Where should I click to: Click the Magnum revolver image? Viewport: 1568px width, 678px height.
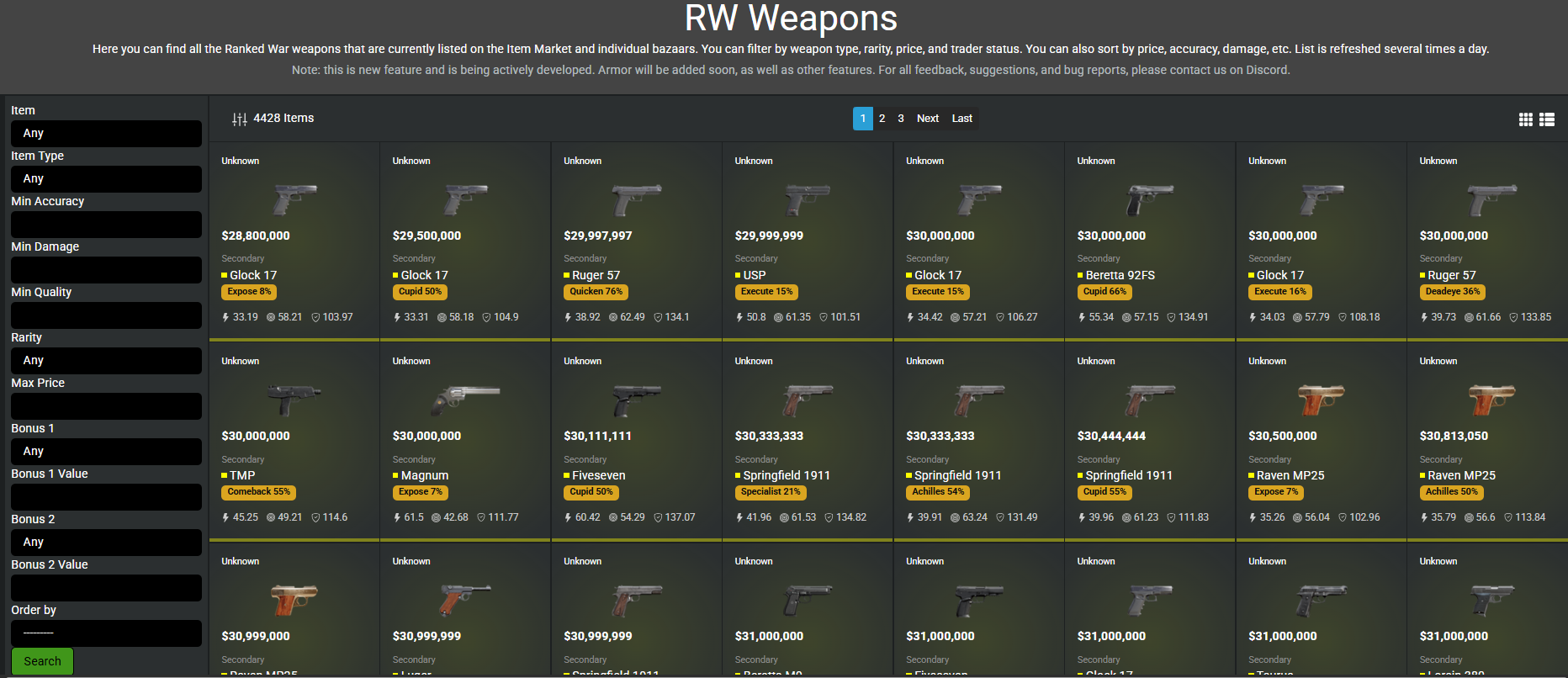click(x=465, y=400)
